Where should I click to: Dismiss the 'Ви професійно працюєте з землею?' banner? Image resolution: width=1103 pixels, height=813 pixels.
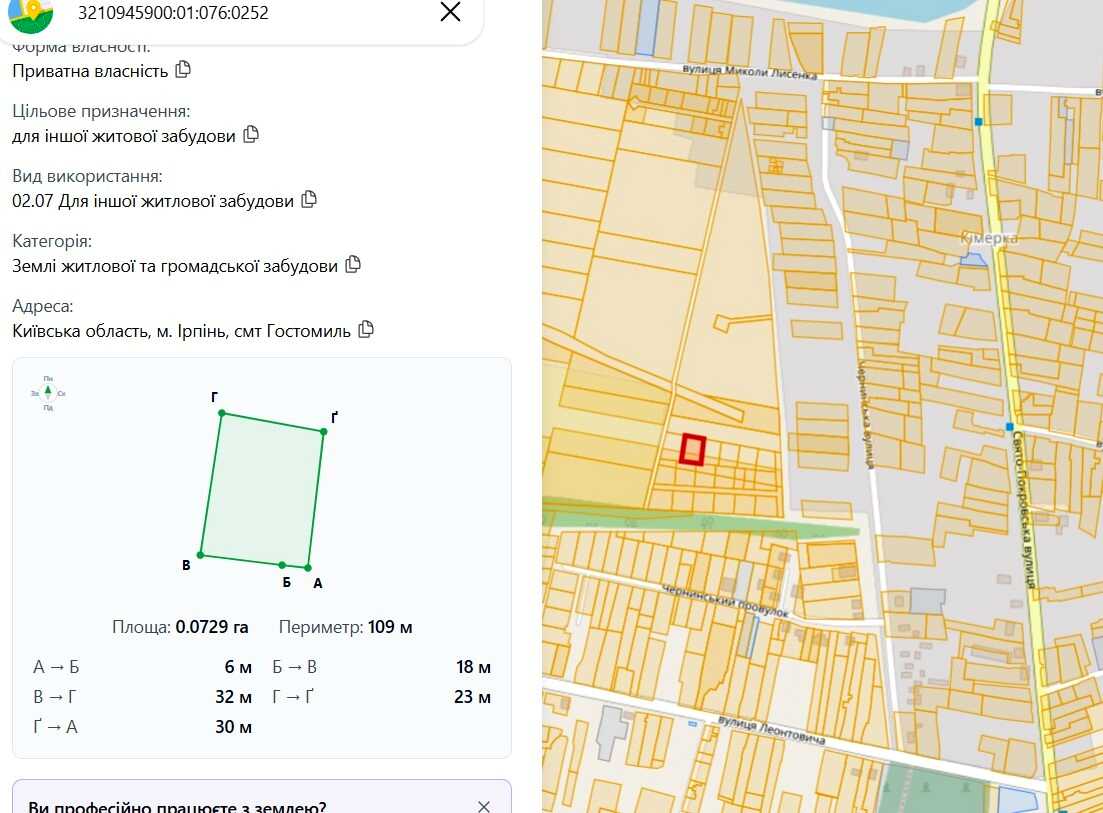coord(483,806)
